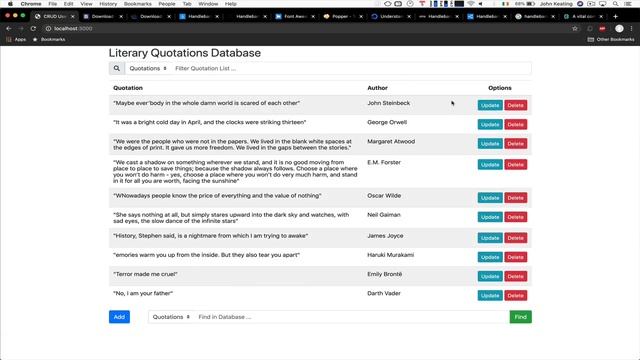Open the Bookmarks menu
The image size is (640, 360).
click(138, 4)
